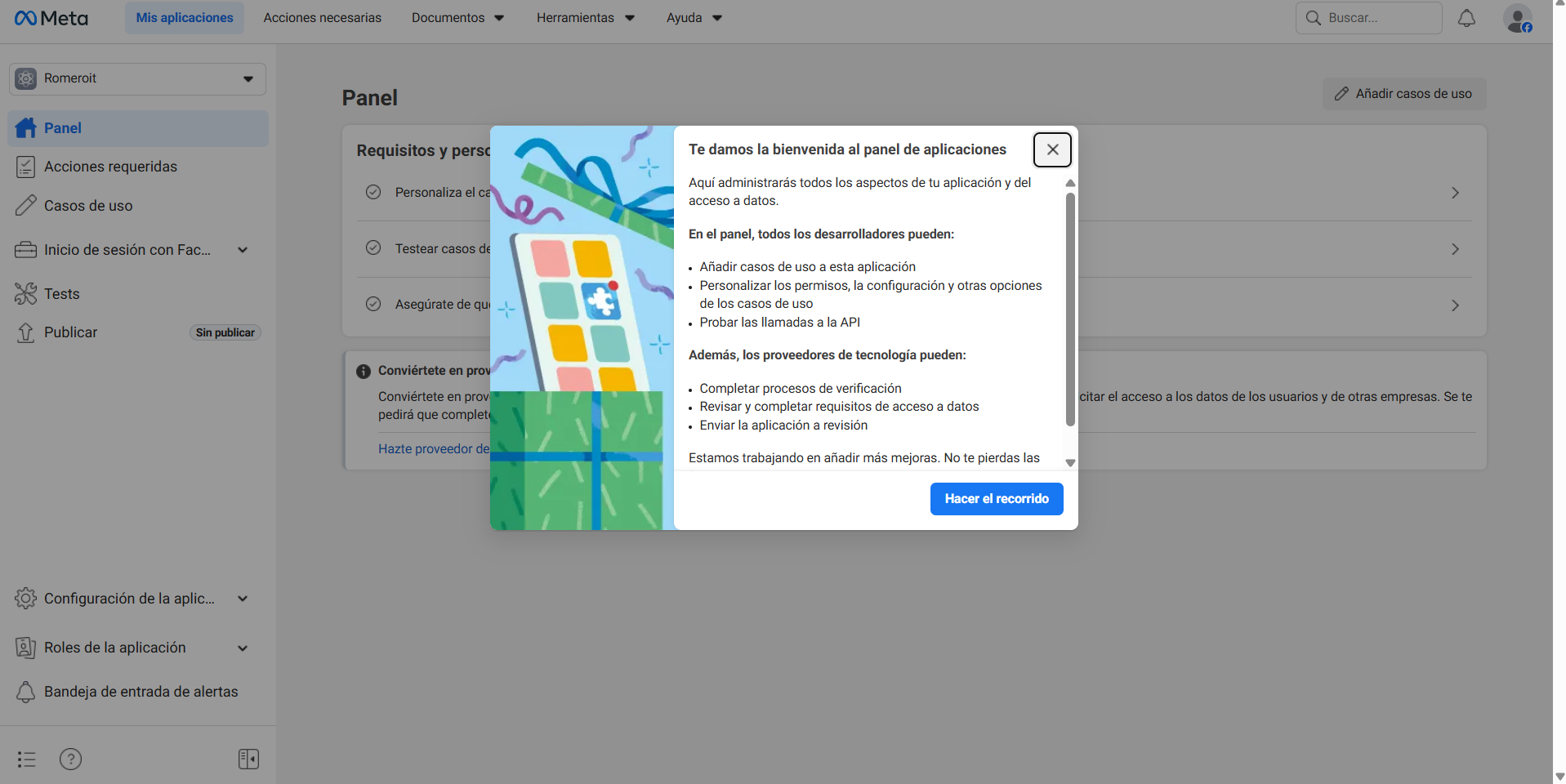The height and width of the screenshot is (784, 1566).
Task: Open Asegúrate row right chevron
Action: pos(1455,305)
